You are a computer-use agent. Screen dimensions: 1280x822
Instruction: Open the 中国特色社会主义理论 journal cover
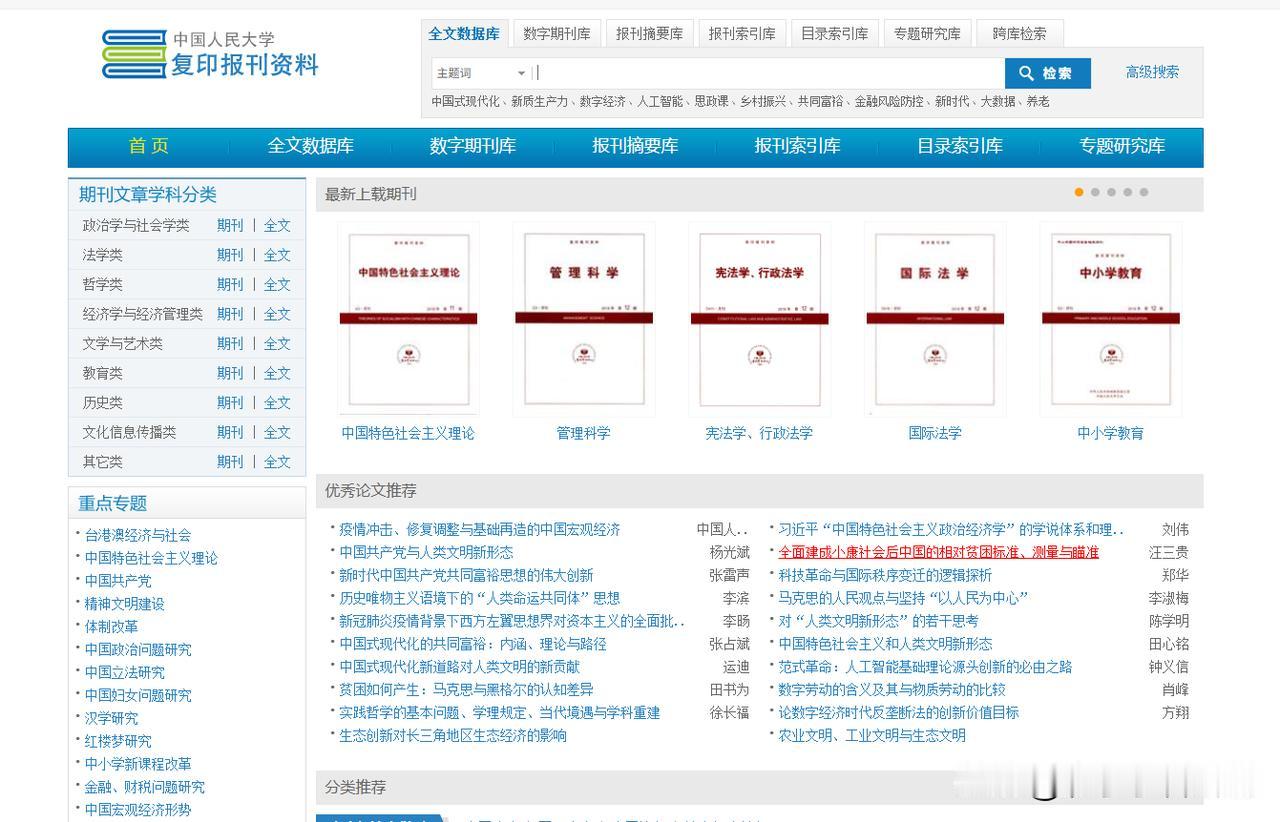pos(408,319)
